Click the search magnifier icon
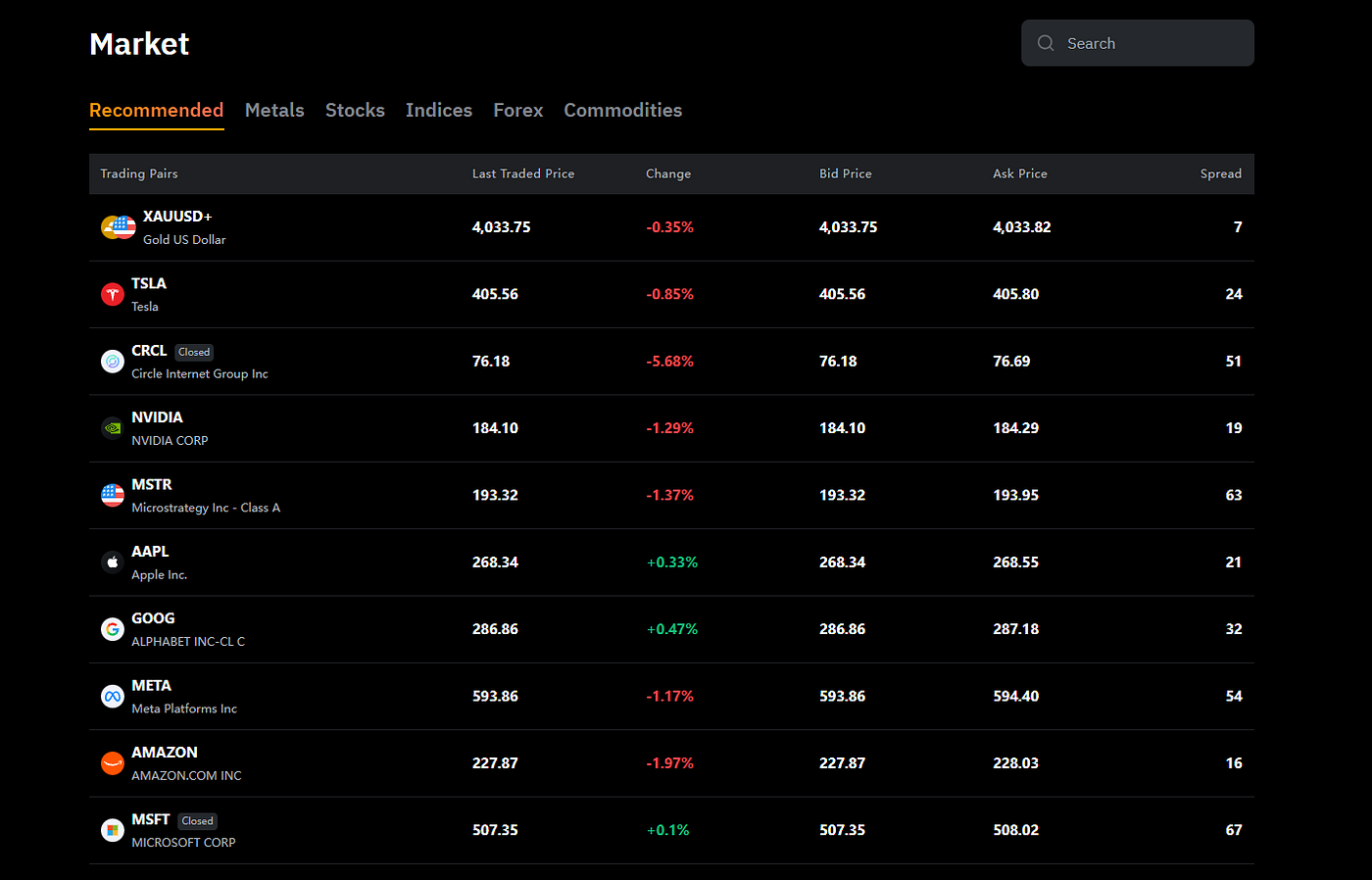 click(x=1046, y=43)
